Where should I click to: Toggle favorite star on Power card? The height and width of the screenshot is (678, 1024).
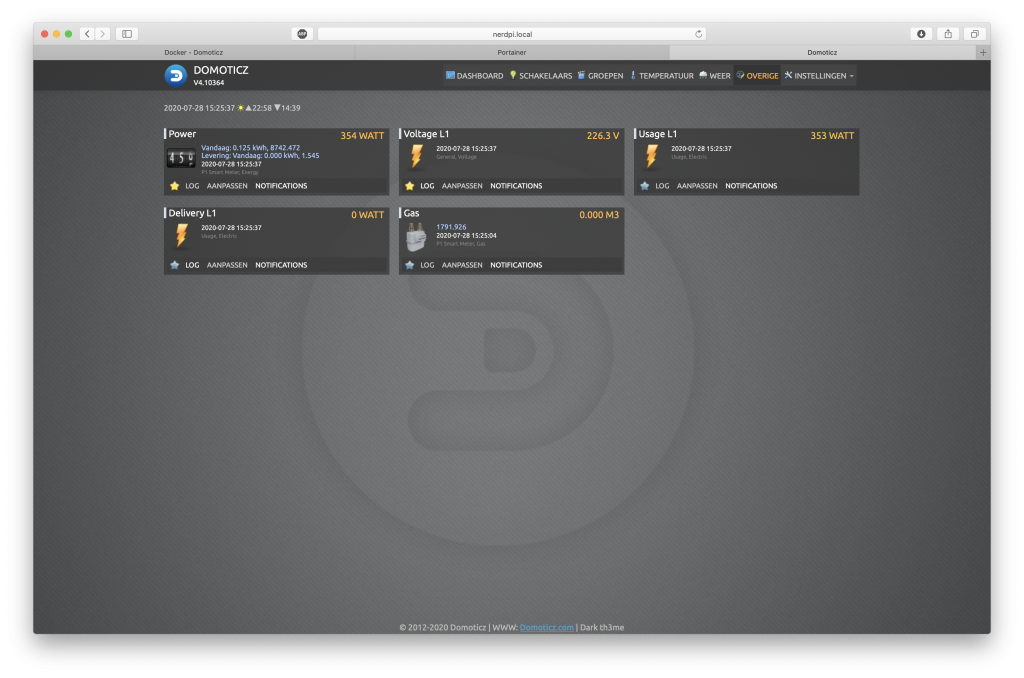[x=174, y=186]
